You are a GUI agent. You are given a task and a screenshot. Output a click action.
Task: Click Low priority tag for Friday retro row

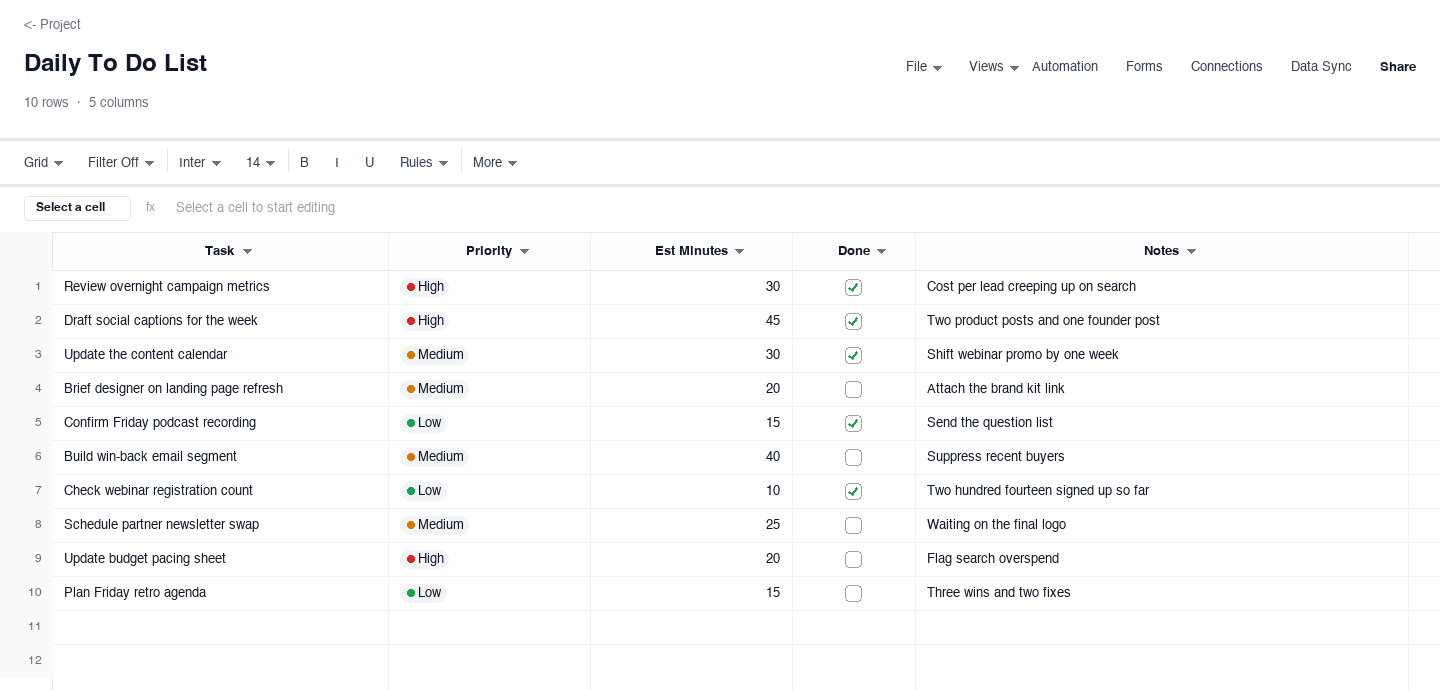[x=424, y=593]
